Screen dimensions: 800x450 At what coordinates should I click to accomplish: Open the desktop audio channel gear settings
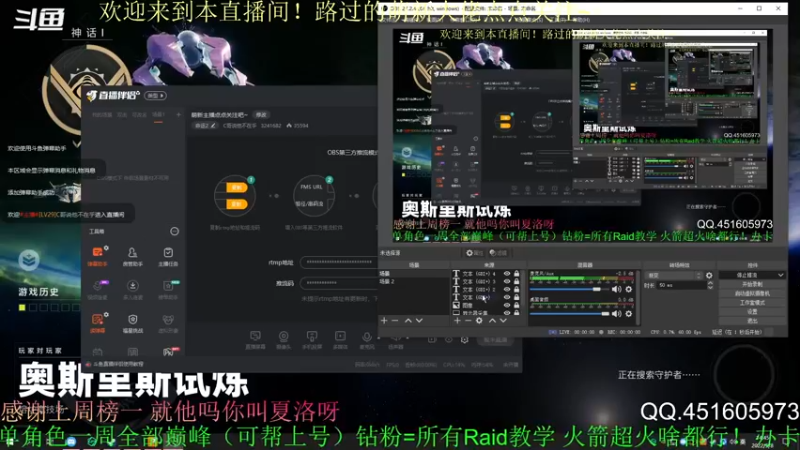[629, 314]
